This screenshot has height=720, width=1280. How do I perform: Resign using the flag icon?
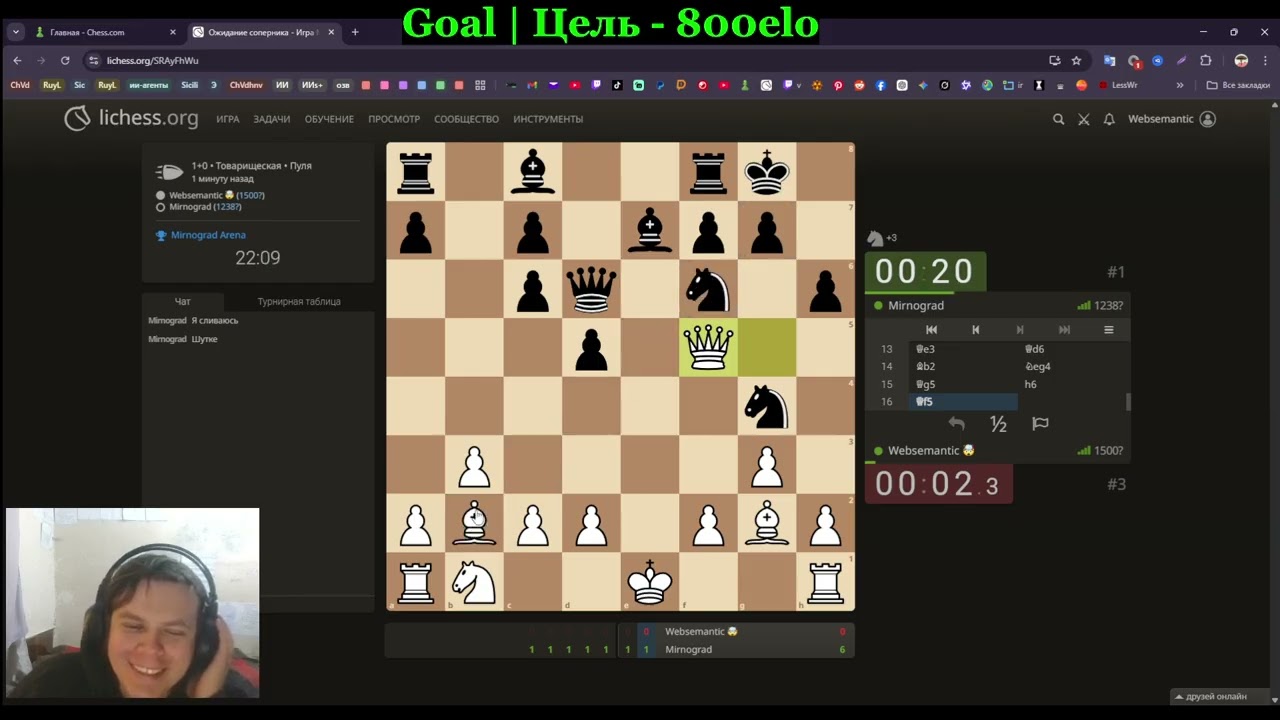pyautogui.click(x=1040, y=424)
